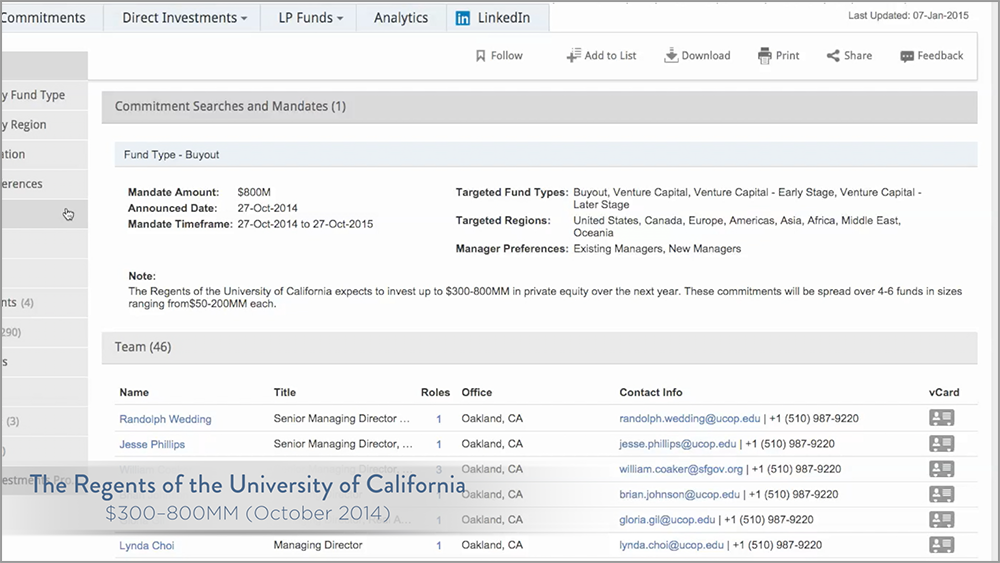Open vCard in william.coaker row
Viewport: 1000px width, 563px height.
(941, 469)
